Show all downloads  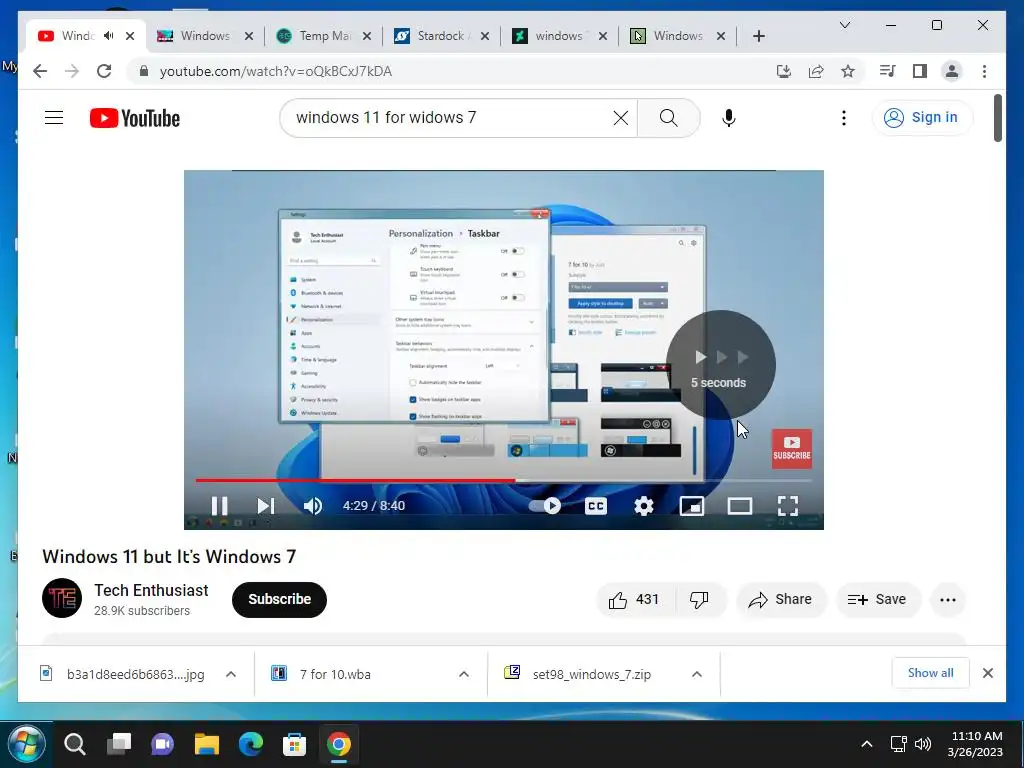tap(930, 673)
